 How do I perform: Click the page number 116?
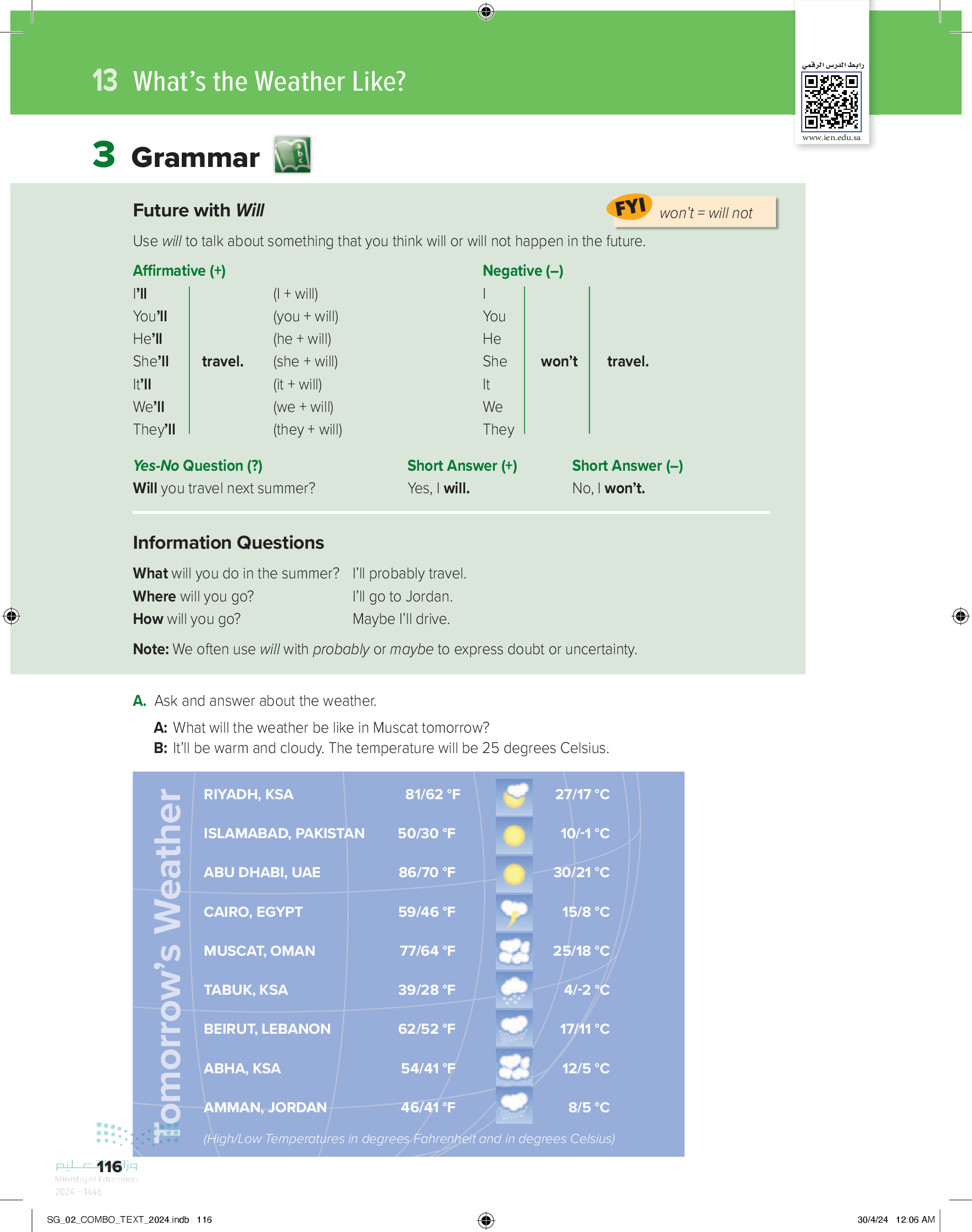pyautogui.click(x=109, y=1167)
